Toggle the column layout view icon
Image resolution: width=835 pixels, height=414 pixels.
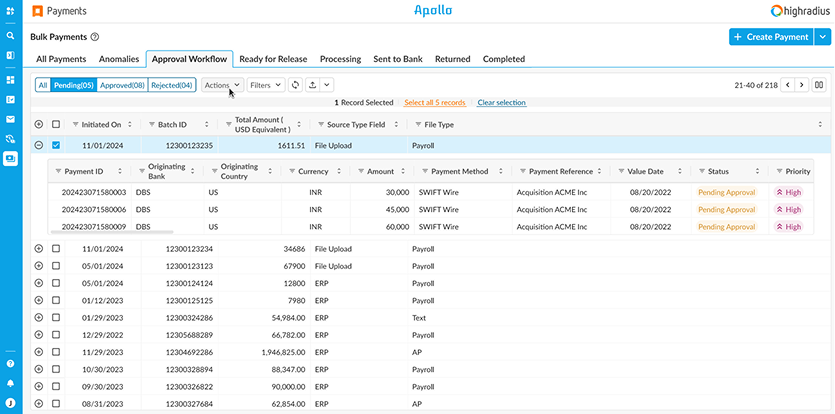click(819, 85)
